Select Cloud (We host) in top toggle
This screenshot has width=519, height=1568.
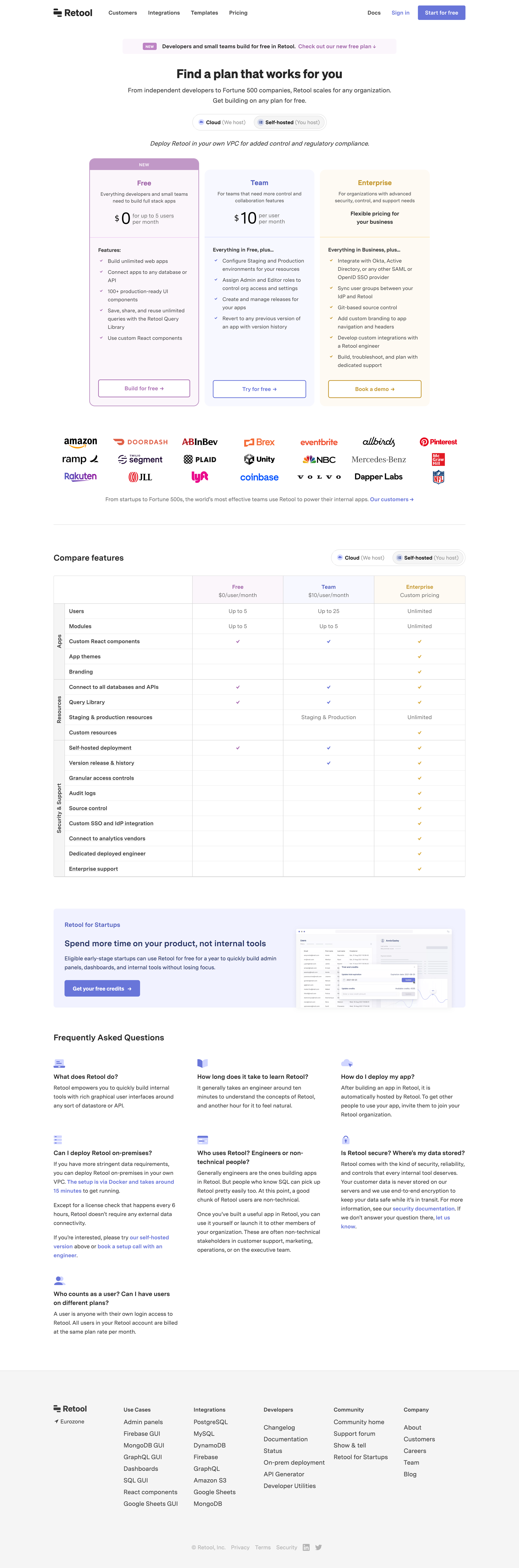pyautogui.click(x=222, y=122)
